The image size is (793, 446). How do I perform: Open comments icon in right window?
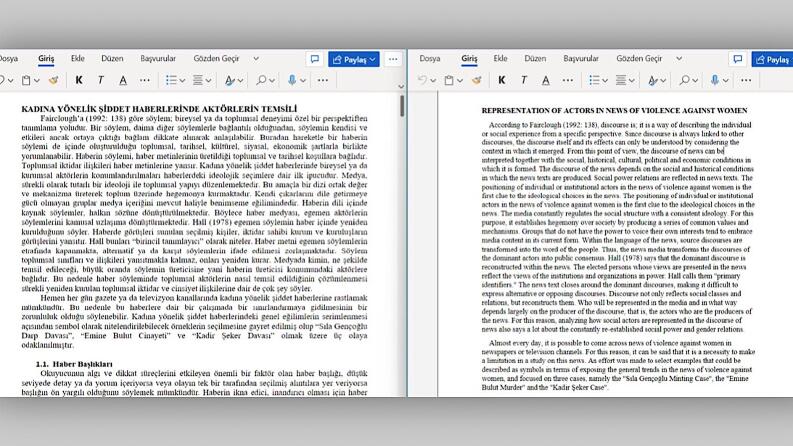point(738,59)
